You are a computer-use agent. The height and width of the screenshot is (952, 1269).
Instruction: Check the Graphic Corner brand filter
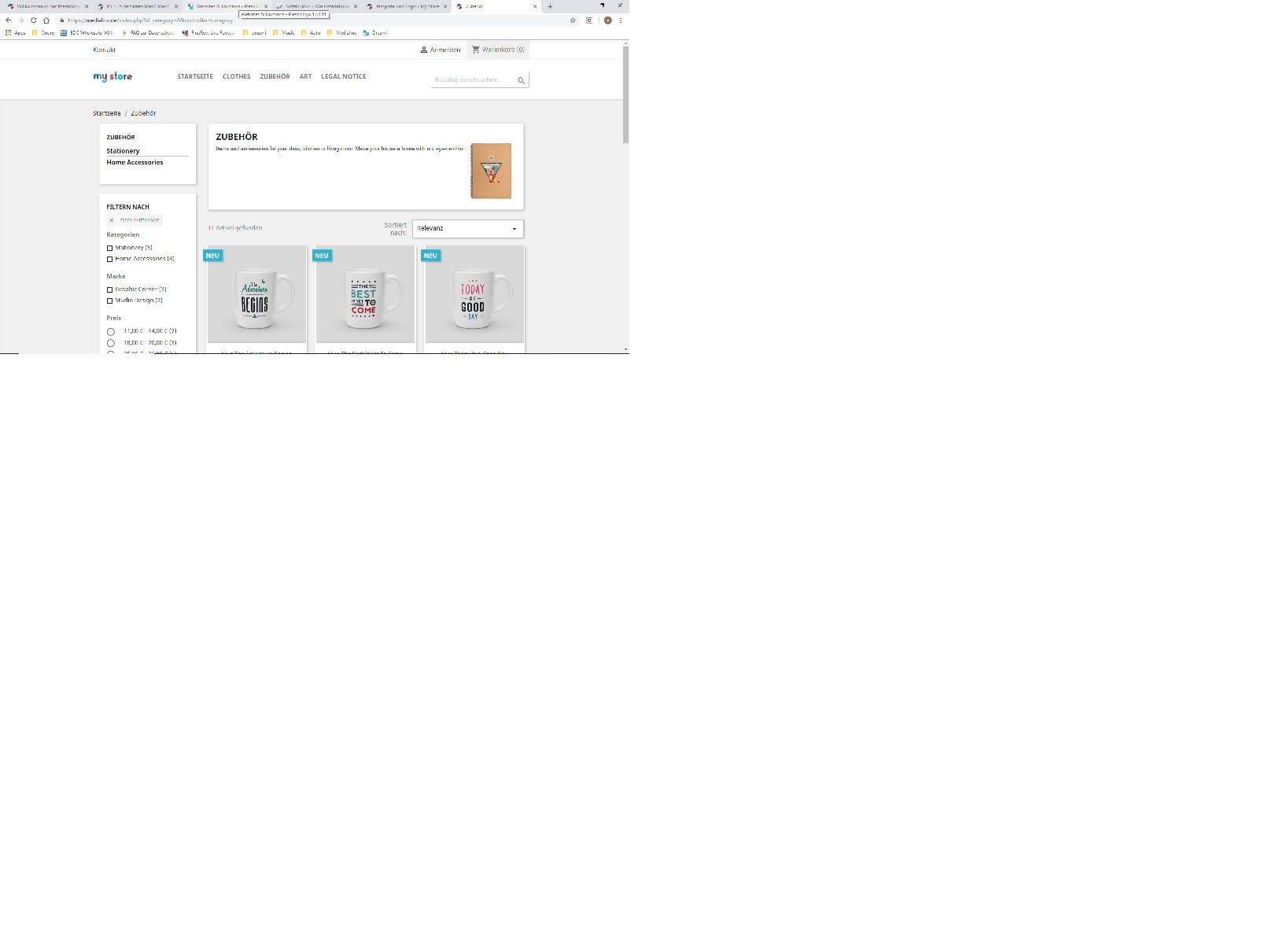tap(110, 290)
